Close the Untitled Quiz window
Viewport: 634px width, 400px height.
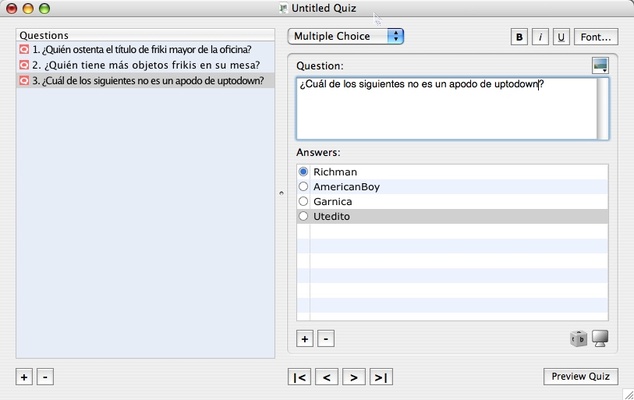coord(12,8)
